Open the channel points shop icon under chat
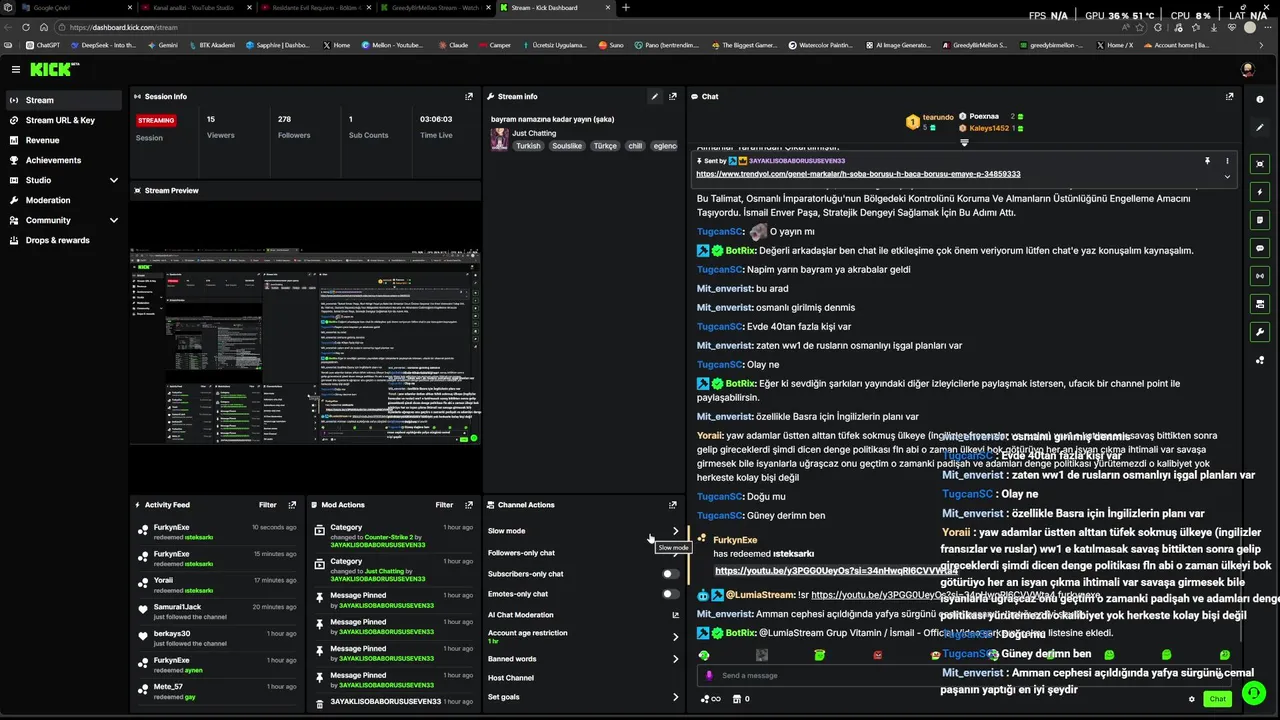Image resolution: width=1280 pixels, height=720 pixels. point(736,699)
